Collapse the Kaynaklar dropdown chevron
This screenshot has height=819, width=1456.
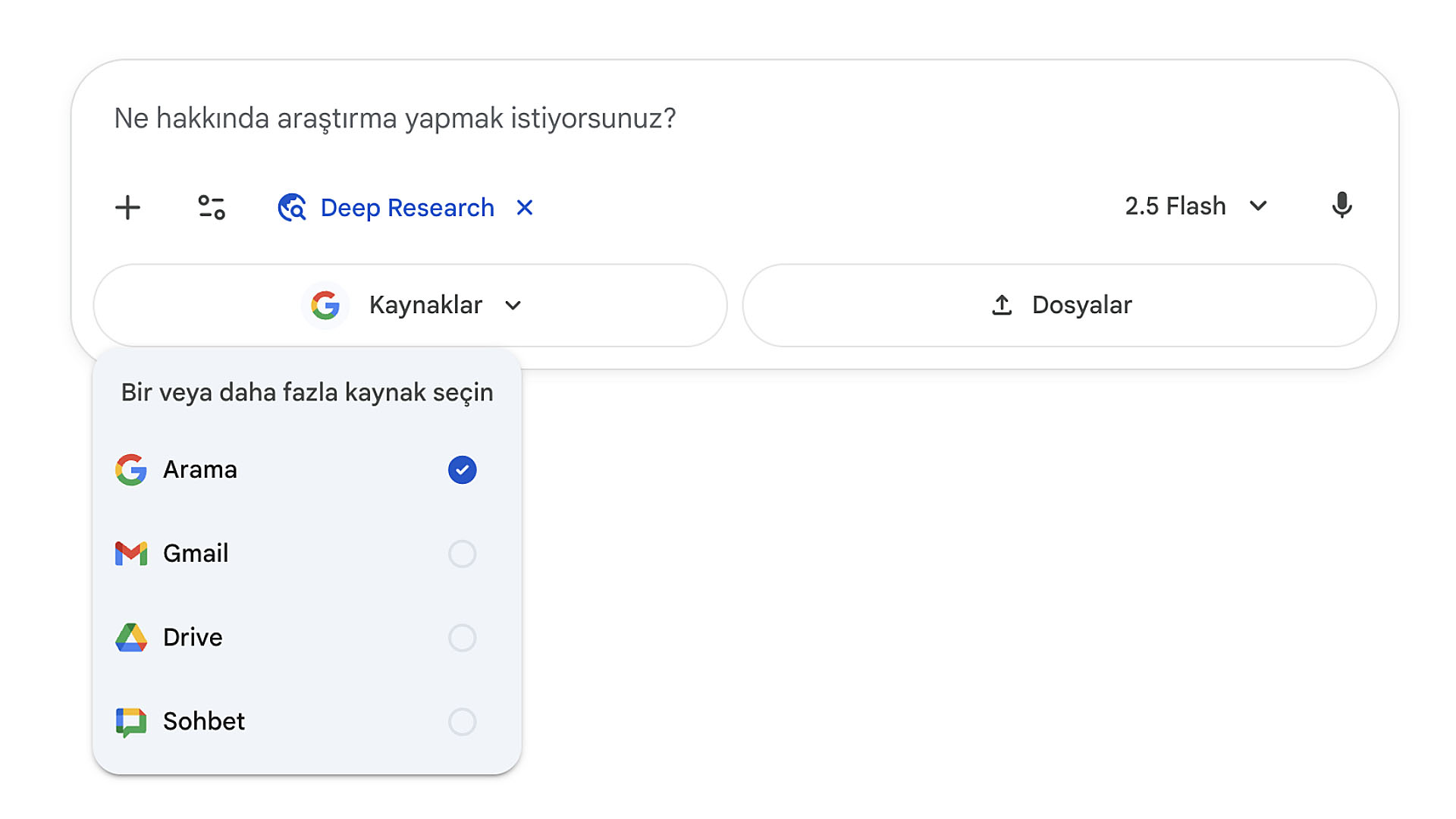click(x=513, y=306)
